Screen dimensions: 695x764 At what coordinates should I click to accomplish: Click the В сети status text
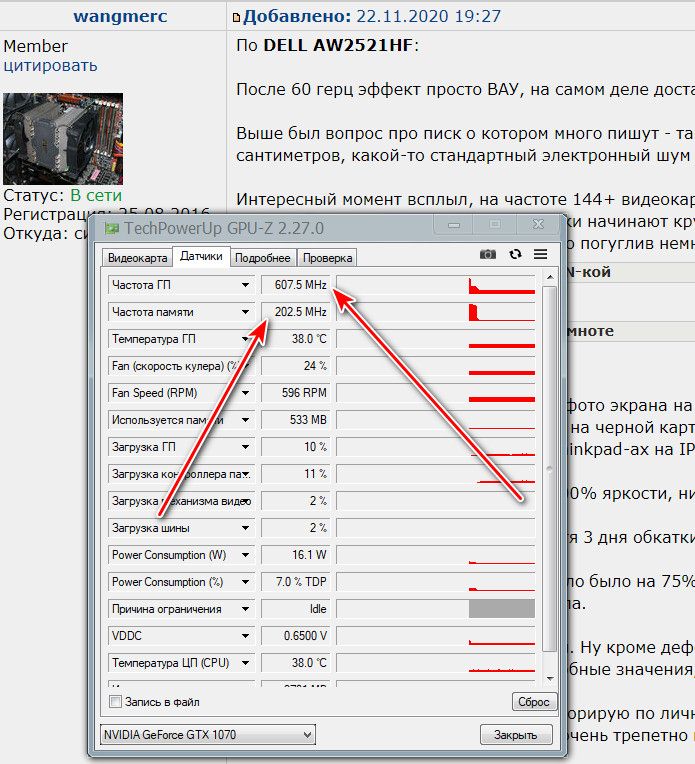tap(96, 195)
